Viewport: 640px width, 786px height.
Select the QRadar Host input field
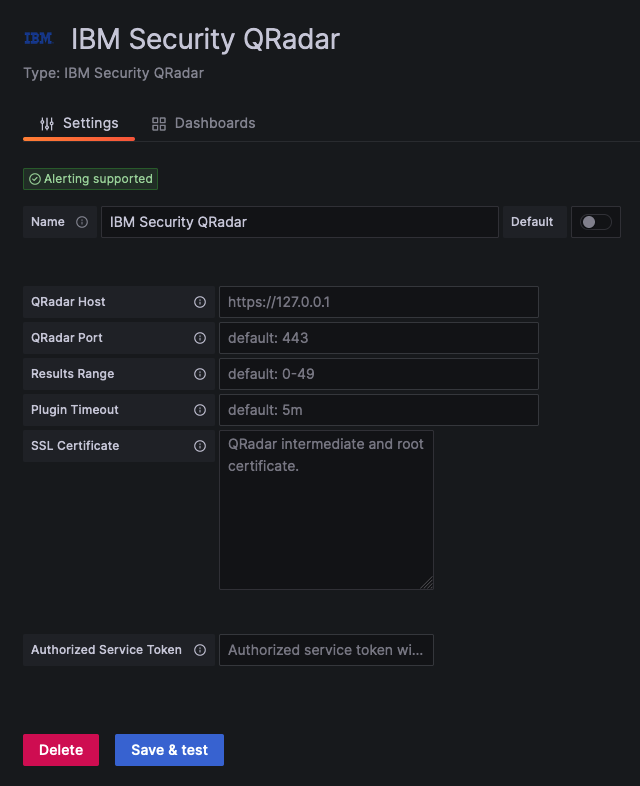(379, 302)
